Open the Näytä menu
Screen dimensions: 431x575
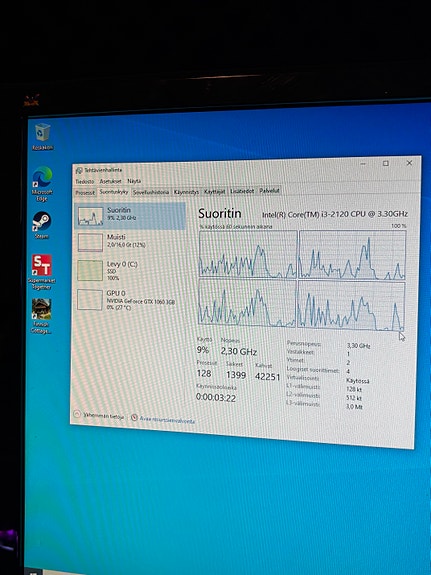134,181
